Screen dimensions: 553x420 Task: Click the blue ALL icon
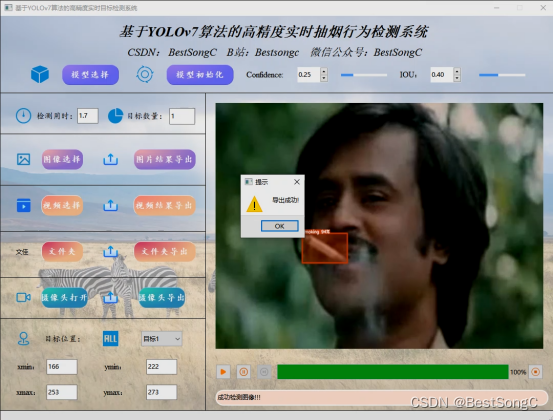tap(110, 339)
